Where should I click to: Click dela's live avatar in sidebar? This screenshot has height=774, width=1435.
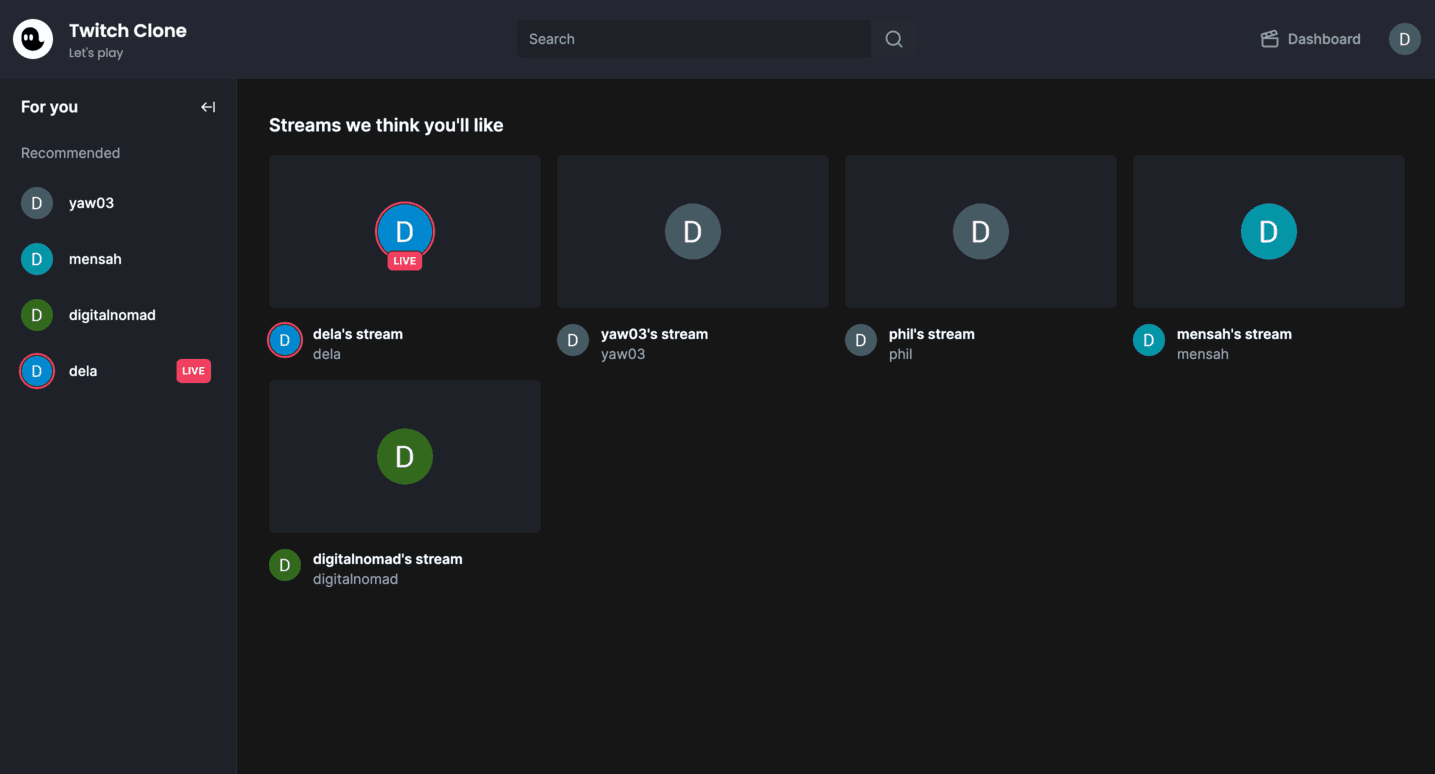[x=37, y=371]
